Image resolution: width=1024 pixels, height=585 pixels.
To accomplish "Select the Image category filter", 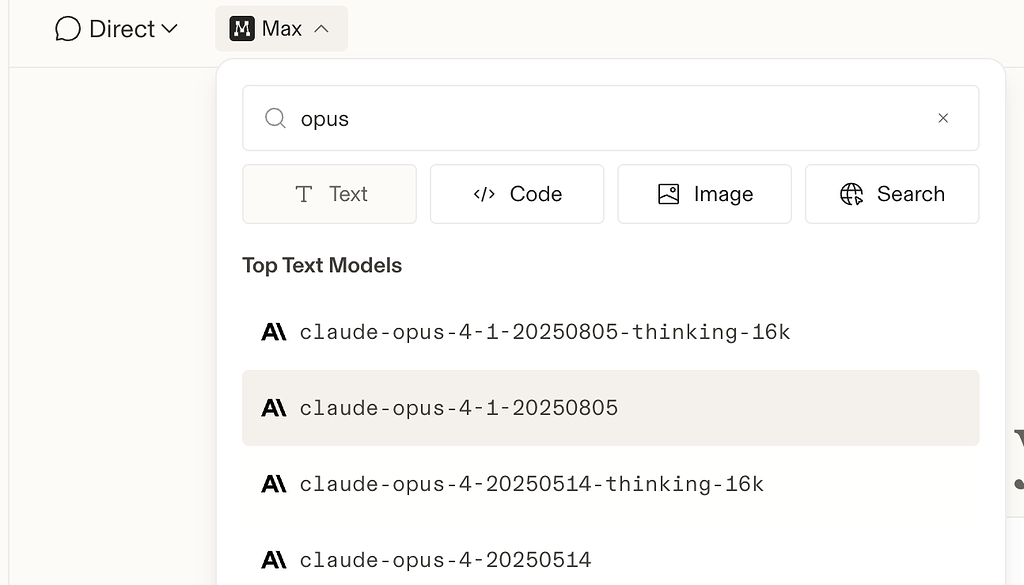I will (x=705, y=194).
